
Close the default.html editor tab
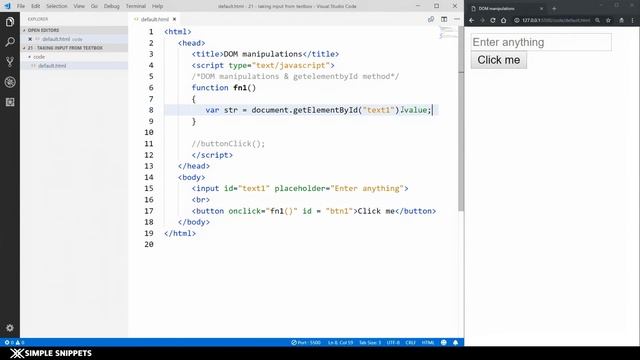coord(174,19)
